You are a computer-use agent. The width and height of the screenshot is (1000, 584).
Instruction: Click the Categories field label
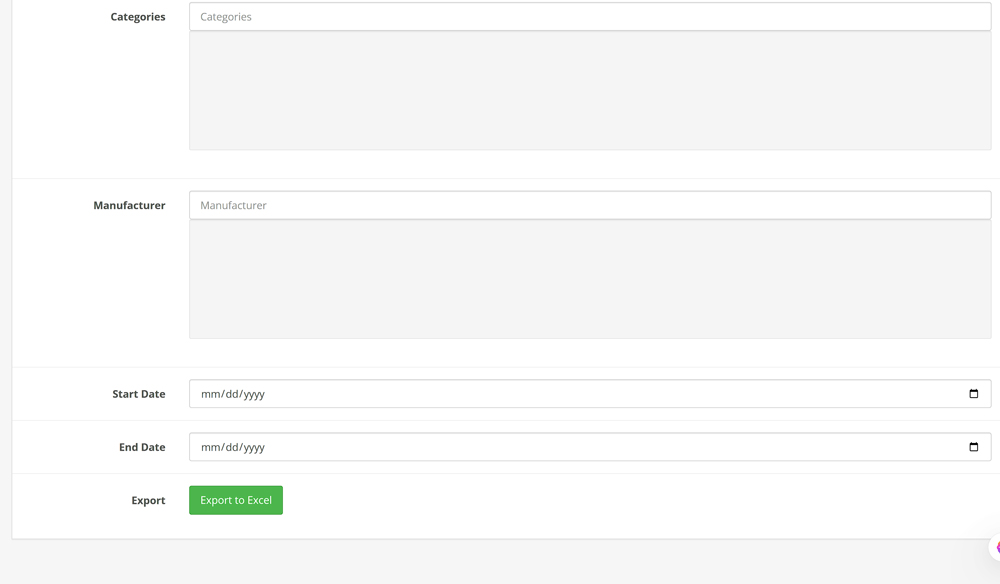[138, 17]
